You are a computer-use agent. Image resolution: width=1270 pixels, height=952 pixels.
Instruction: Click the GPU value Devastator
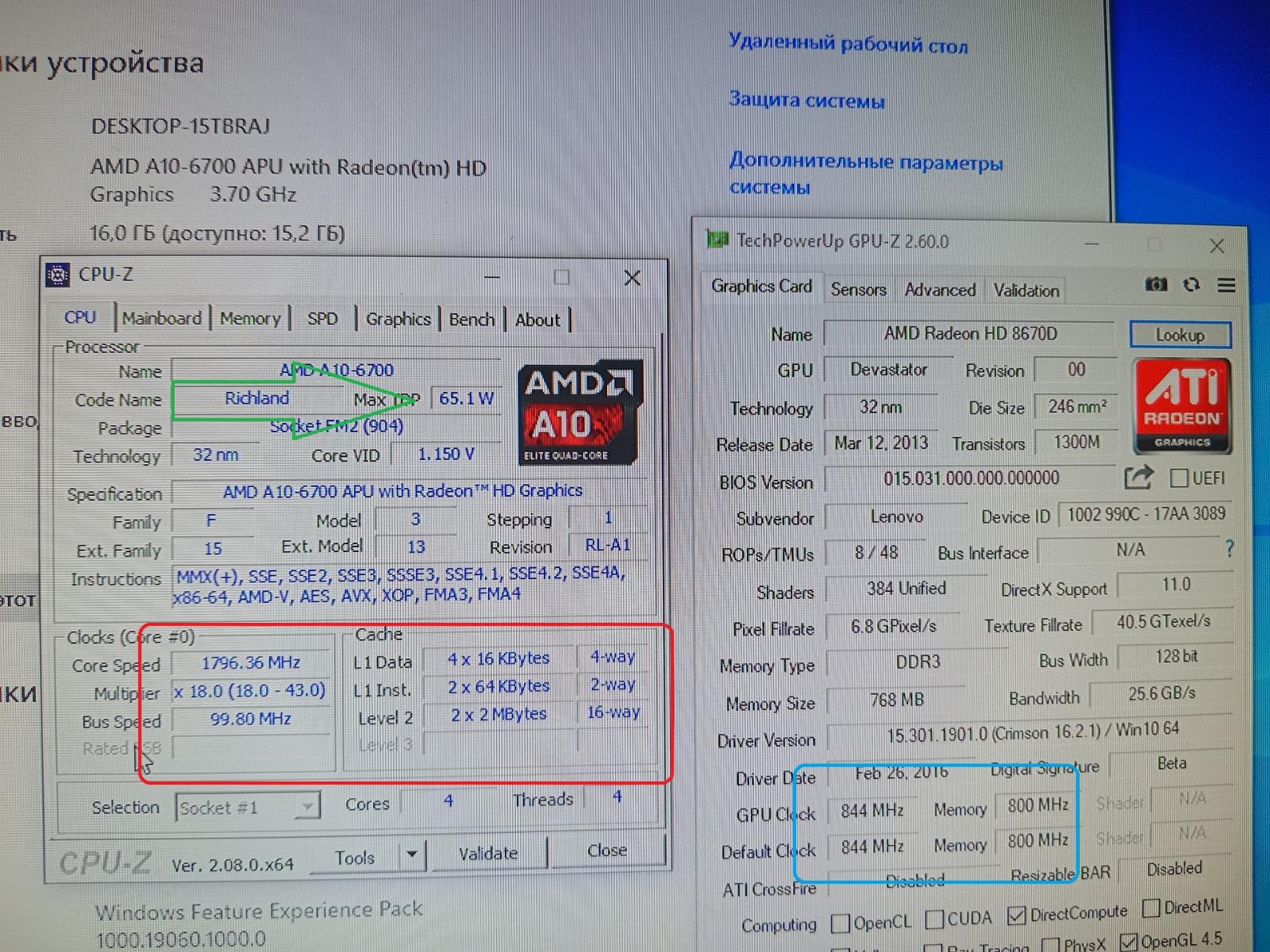pyautogui.click(x=888, y=370)
